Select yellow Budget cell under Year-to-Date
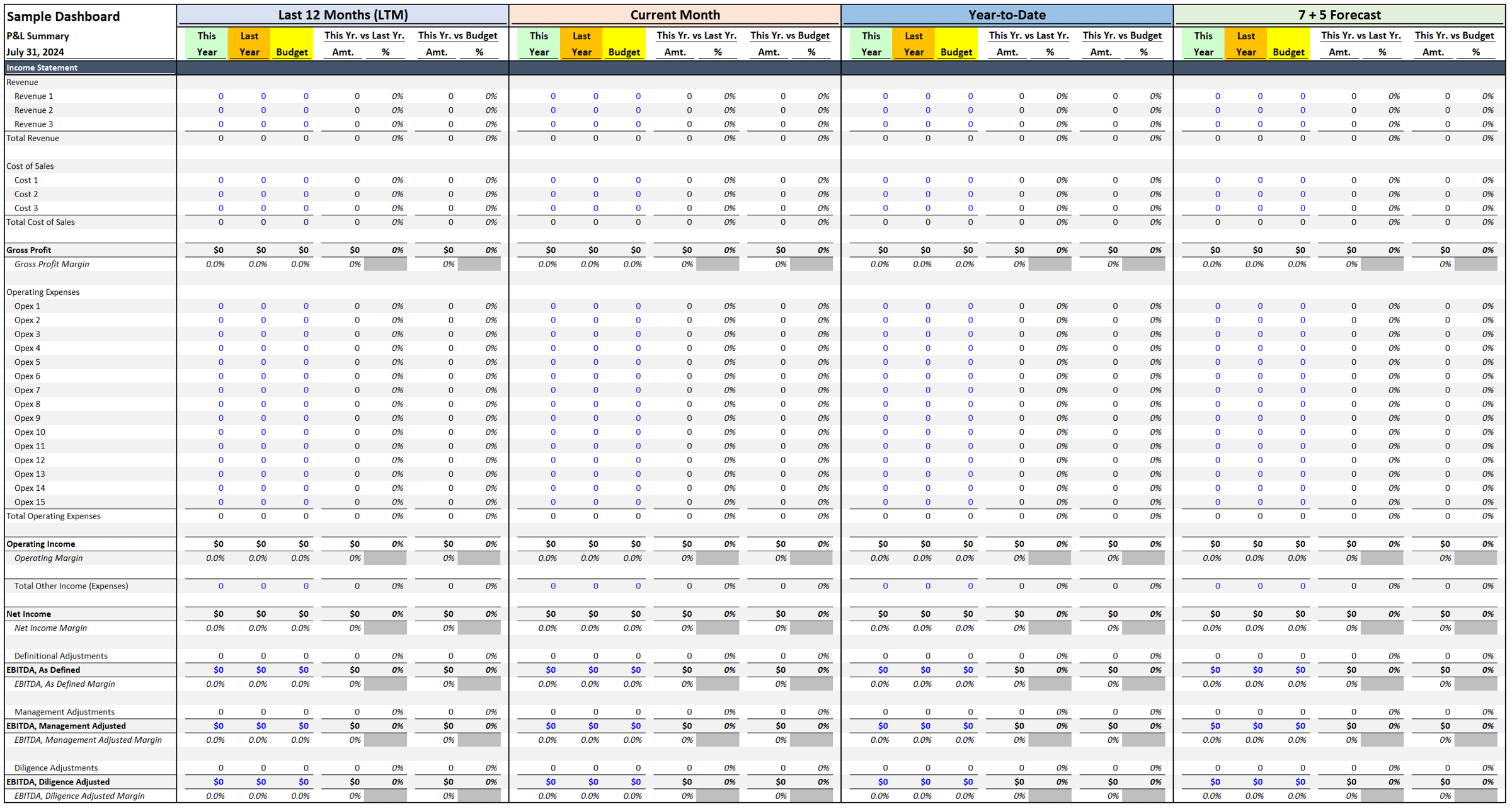This screenshot has width=1512, height=809. 956,52
